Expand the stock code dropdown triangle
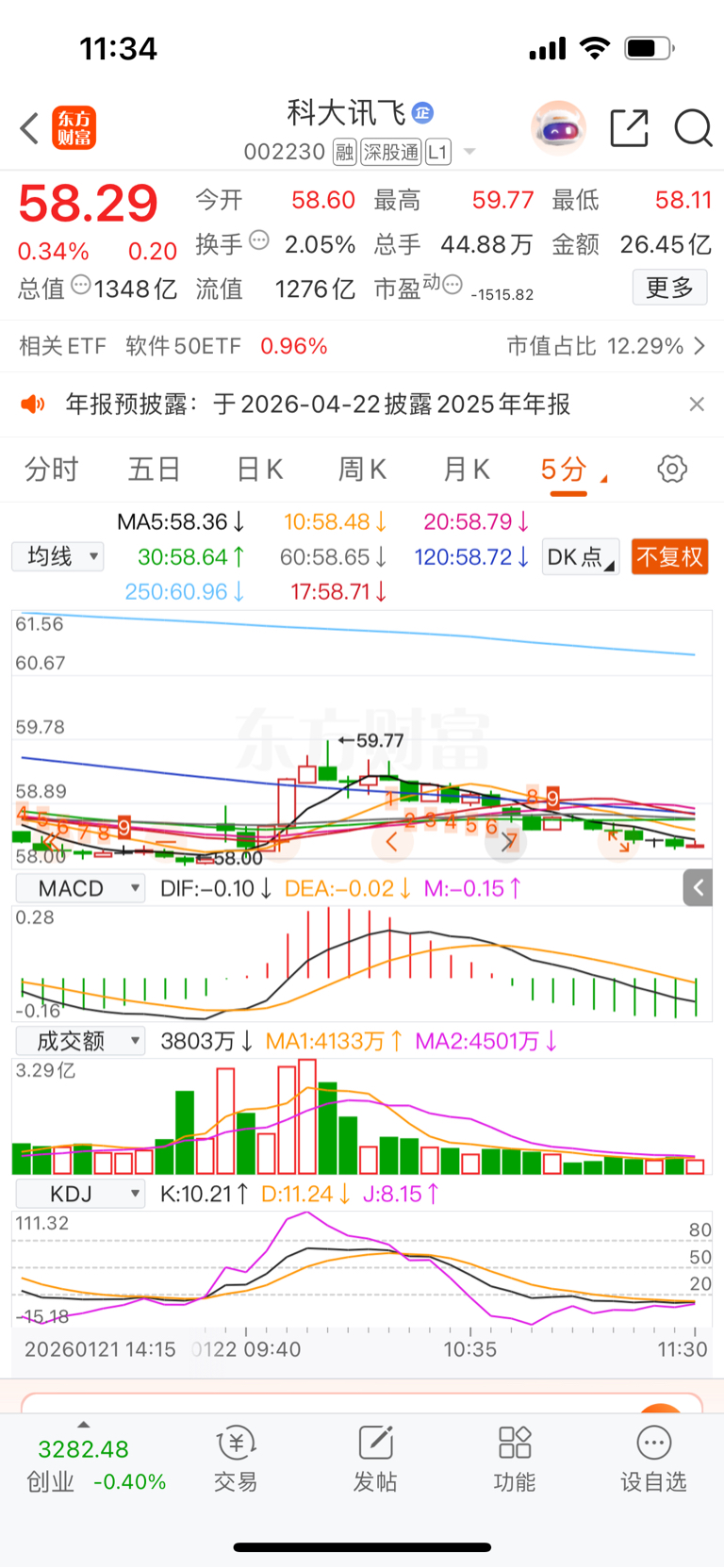 tap(469, 152)
